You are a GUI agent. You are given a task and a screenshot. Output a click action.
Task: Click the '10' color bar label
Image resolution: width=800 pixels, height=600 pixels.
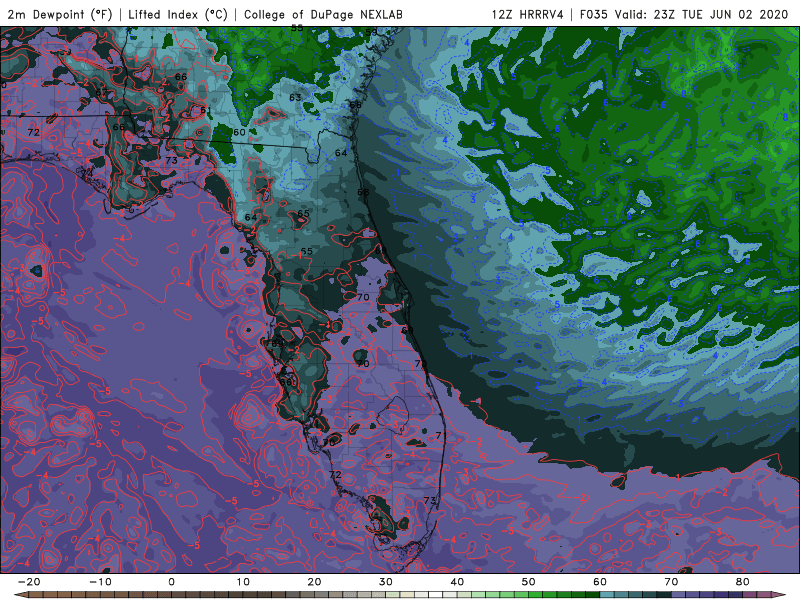243,582
